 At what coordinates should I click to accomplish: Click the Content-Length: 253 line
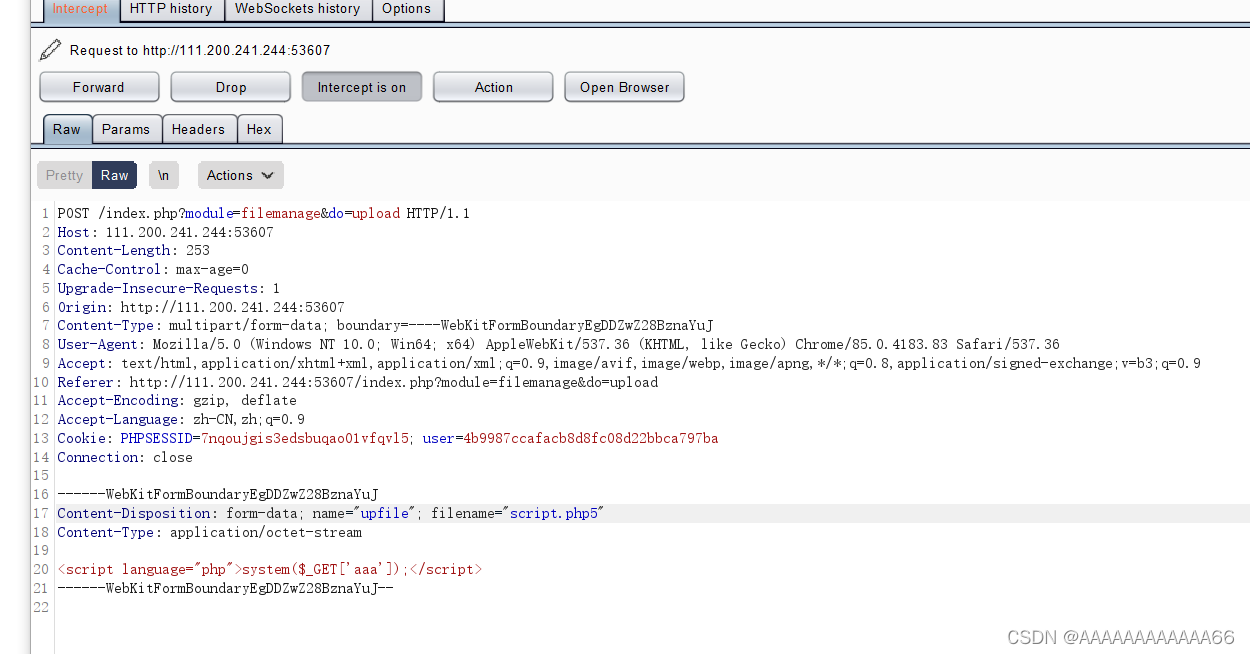(x=133, y=250)
